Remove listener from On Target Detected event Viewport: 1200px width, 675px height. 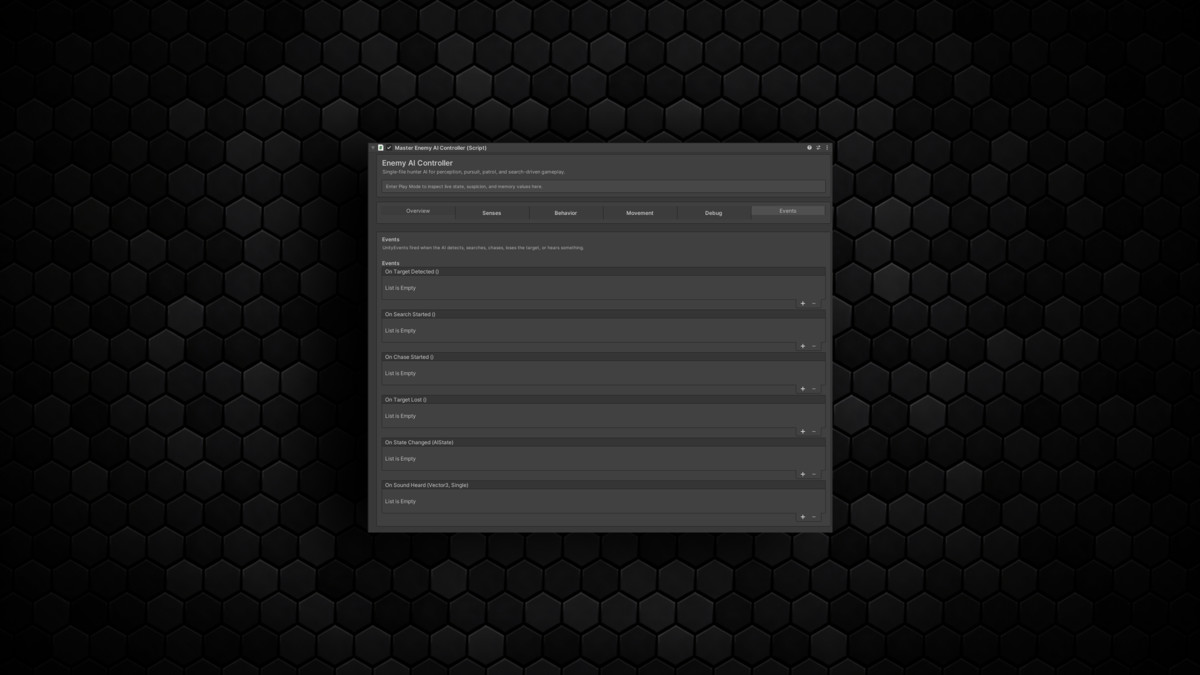coord(814,304)
